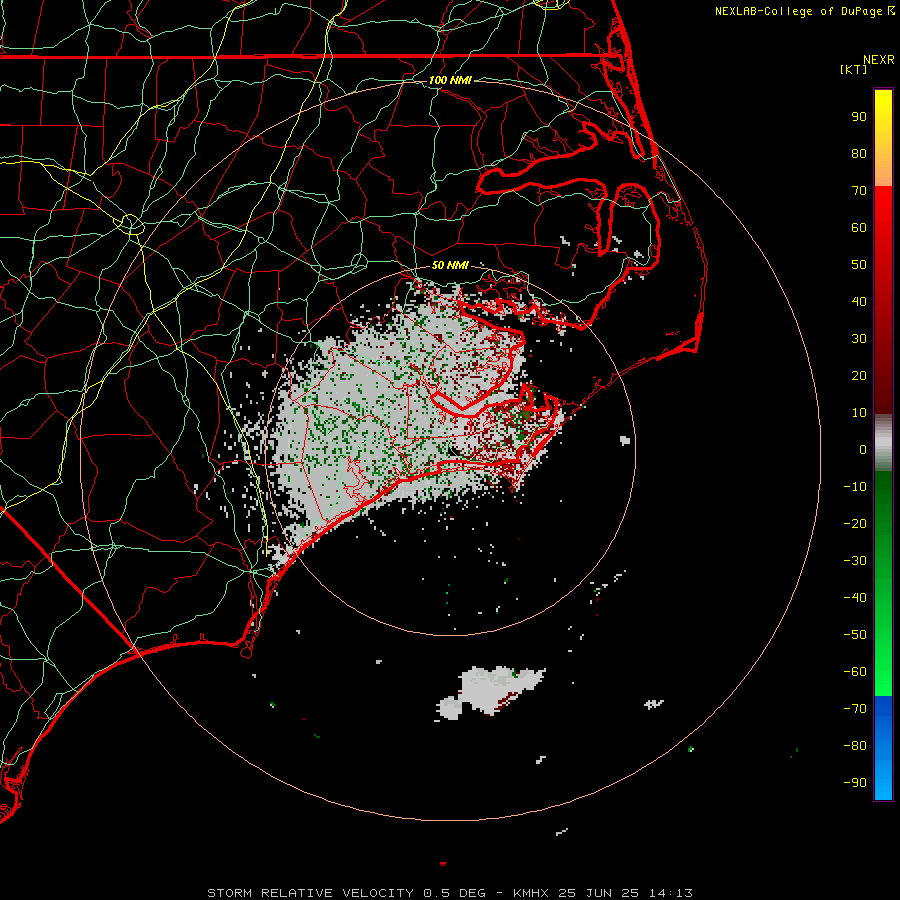
Task: Pick the blue bottom segment of the color bar
Action: click(883, 748)
